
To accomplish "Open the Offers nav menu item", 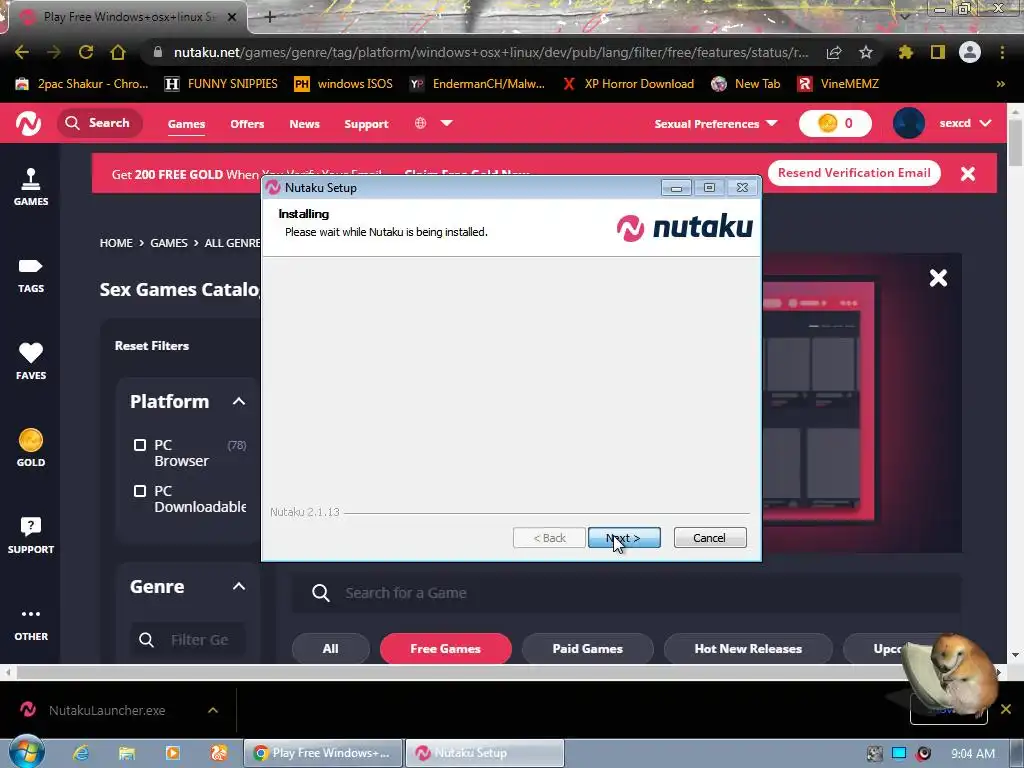I will click(247, 124).
